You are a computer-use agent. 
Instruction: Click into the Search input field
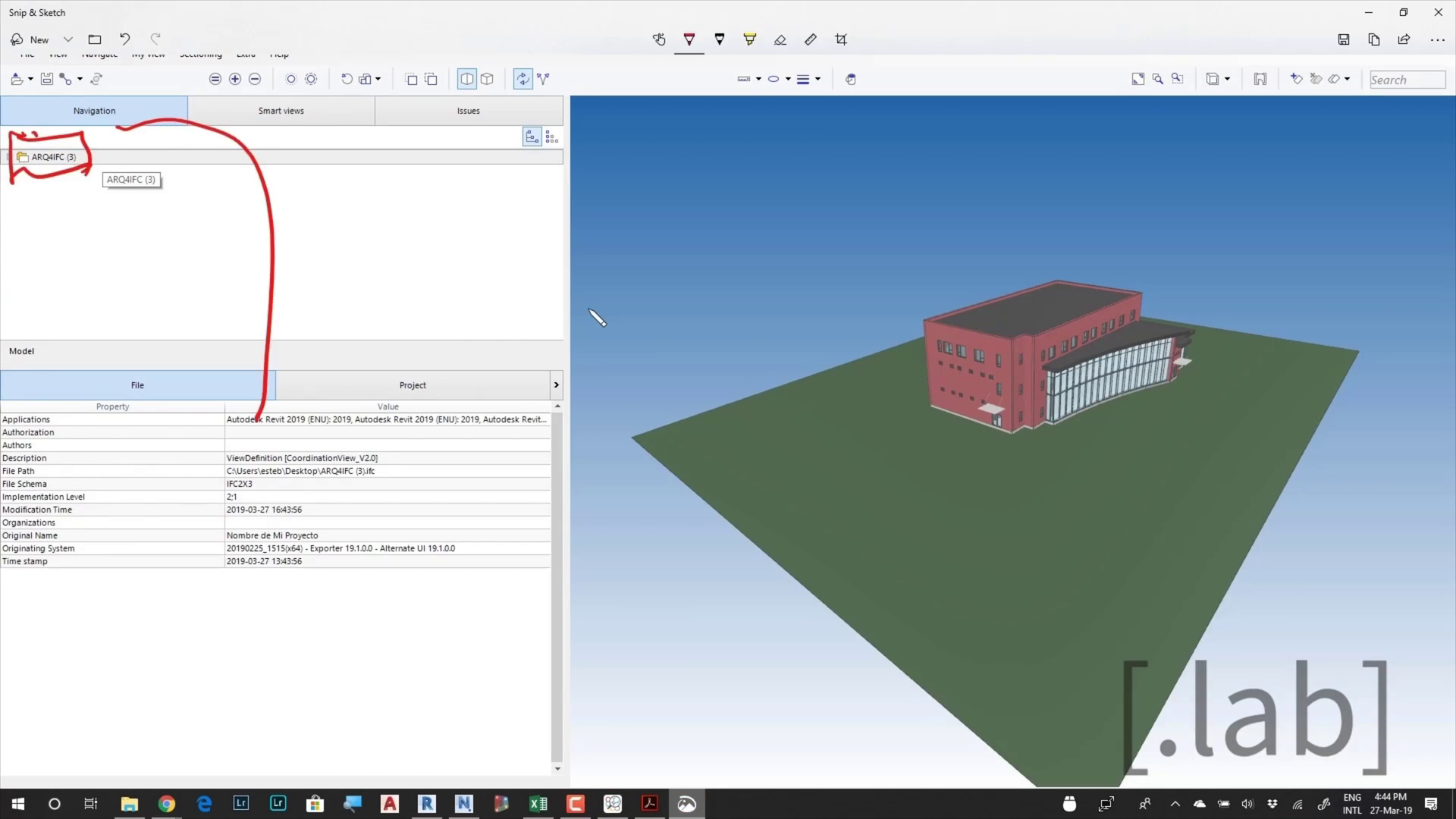(1407, 80)
